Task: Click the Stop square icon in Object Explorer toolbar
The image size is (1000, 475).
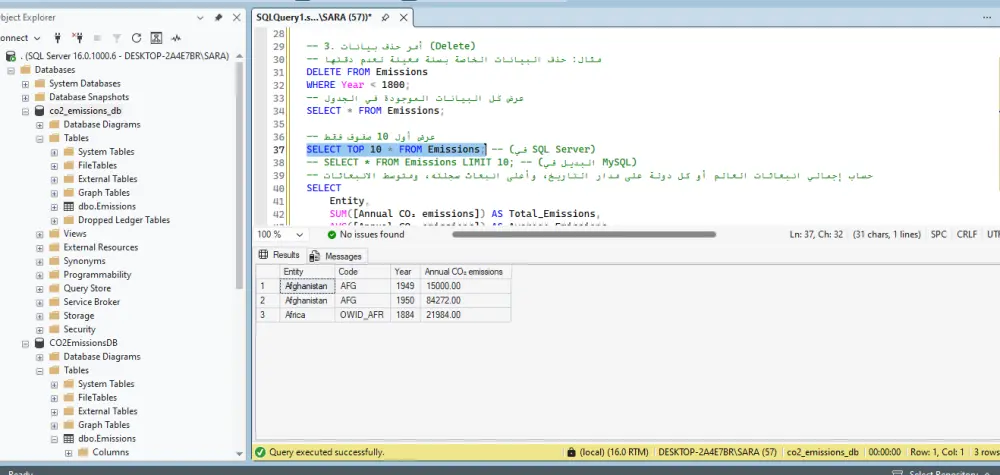Action: pyautogui.click(x=98, y=38)
